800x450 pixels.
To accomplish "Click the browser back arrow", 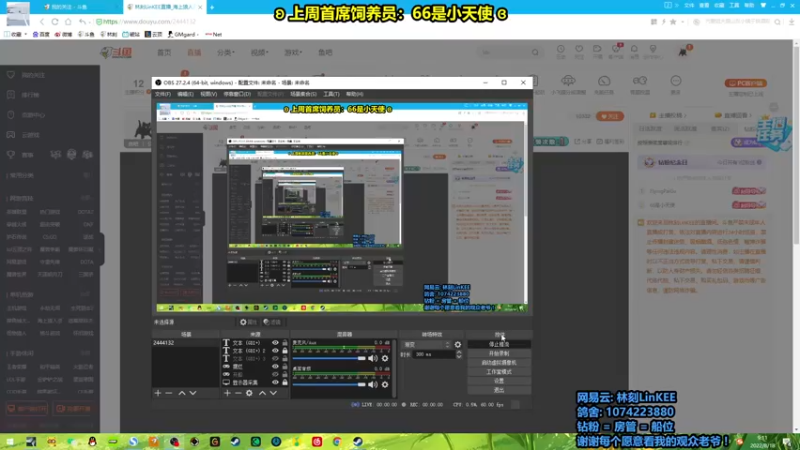I will pyautogui.click(x=42, y=22).
